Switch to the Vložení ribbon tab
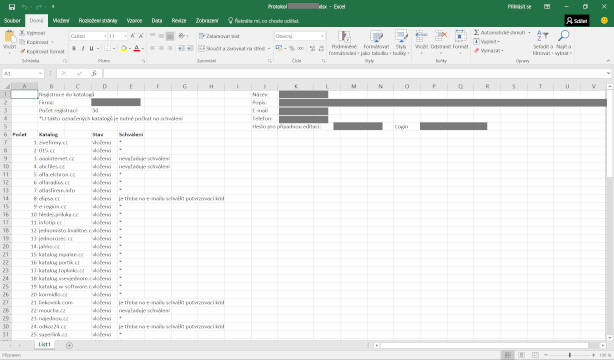Image resolution: width=614 pixels, height=360 pixels. pyautogui.click(x=61, y=20)
